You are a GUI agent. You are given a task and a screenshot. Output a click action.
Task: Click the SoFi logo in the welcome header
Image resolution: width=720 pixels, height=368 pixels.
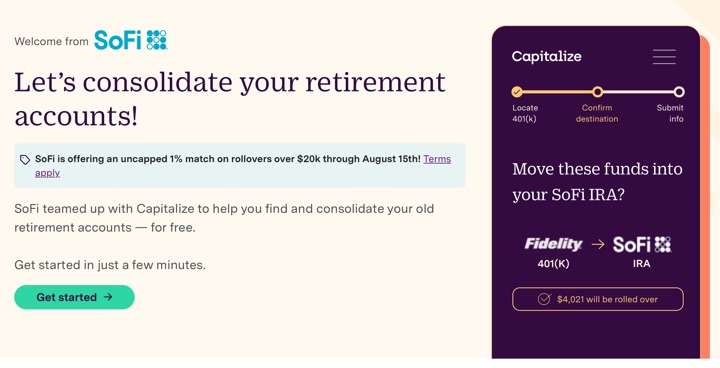pos(131,40)
